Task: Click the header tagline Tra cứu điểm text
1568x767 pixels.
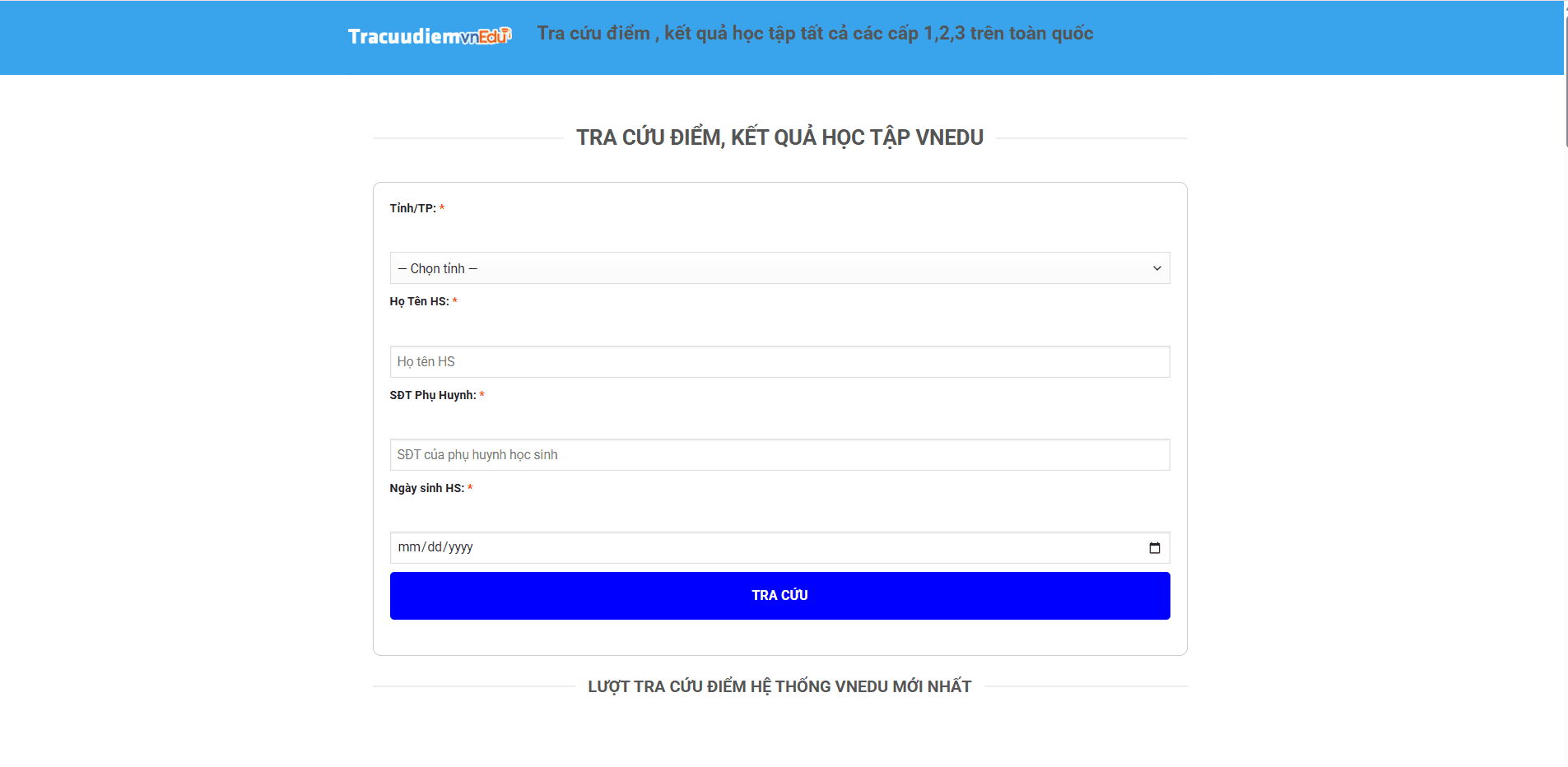Action: [x=815, y=34]
